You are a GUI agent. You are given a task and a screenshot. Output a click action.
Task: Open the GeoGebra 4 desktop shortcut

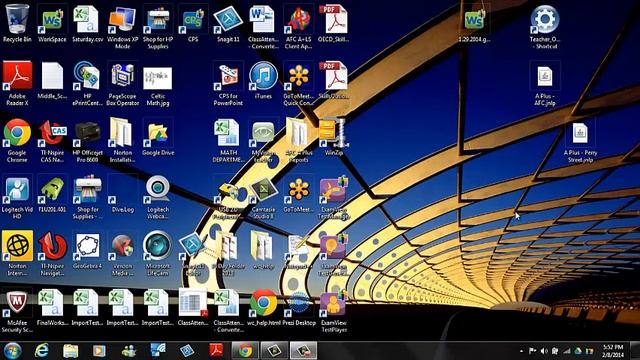87,250
